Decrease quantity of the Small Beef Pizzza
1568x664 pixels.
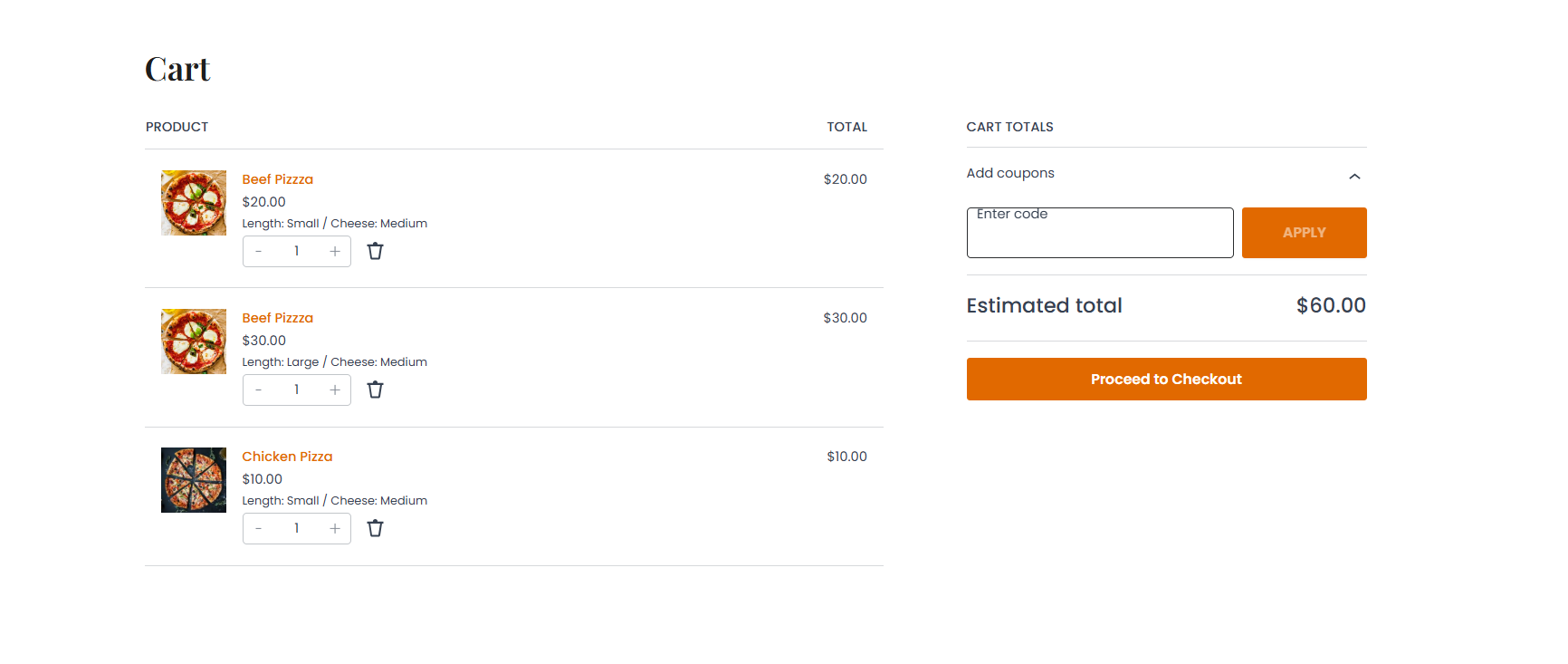click(x=259, y=251)
